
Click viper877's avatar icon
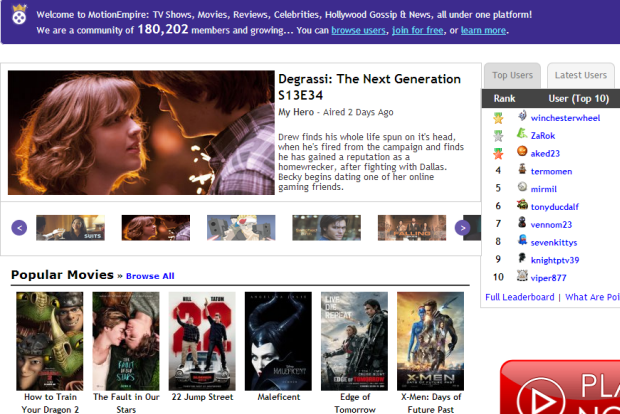(522, 276)
